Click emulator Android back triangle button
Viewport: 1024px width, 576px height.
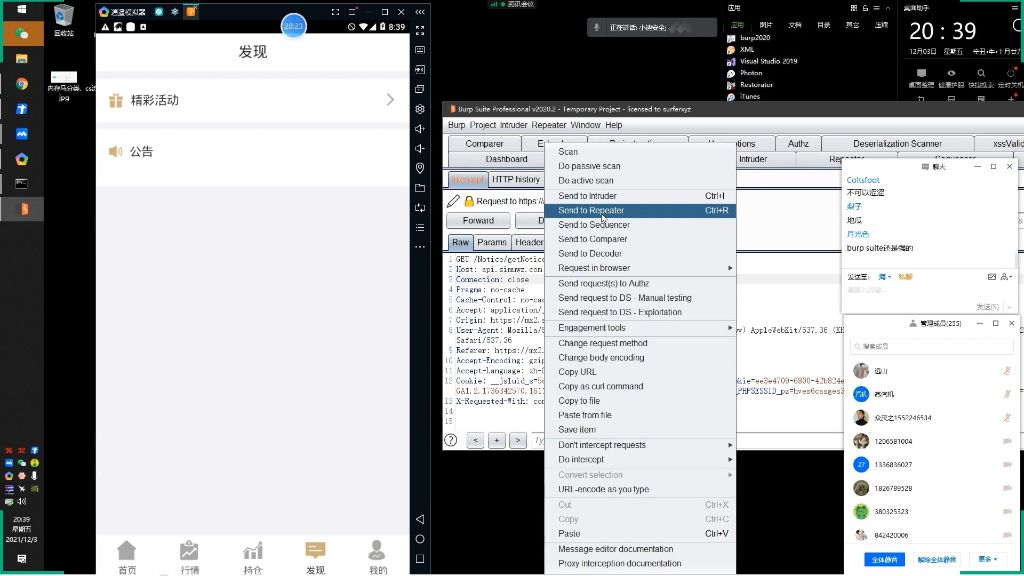tap(420, 519)
